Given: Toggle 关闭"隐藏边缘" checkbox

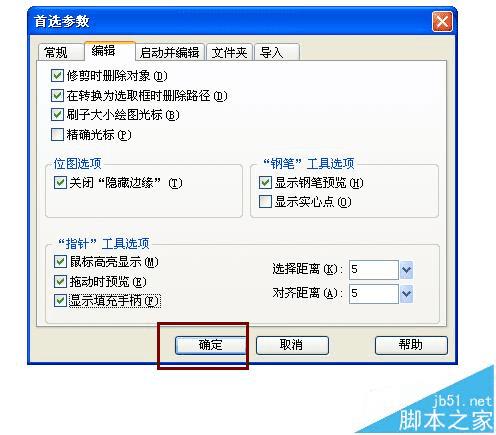Looking at the screenshot, I should tap(60, 183).
